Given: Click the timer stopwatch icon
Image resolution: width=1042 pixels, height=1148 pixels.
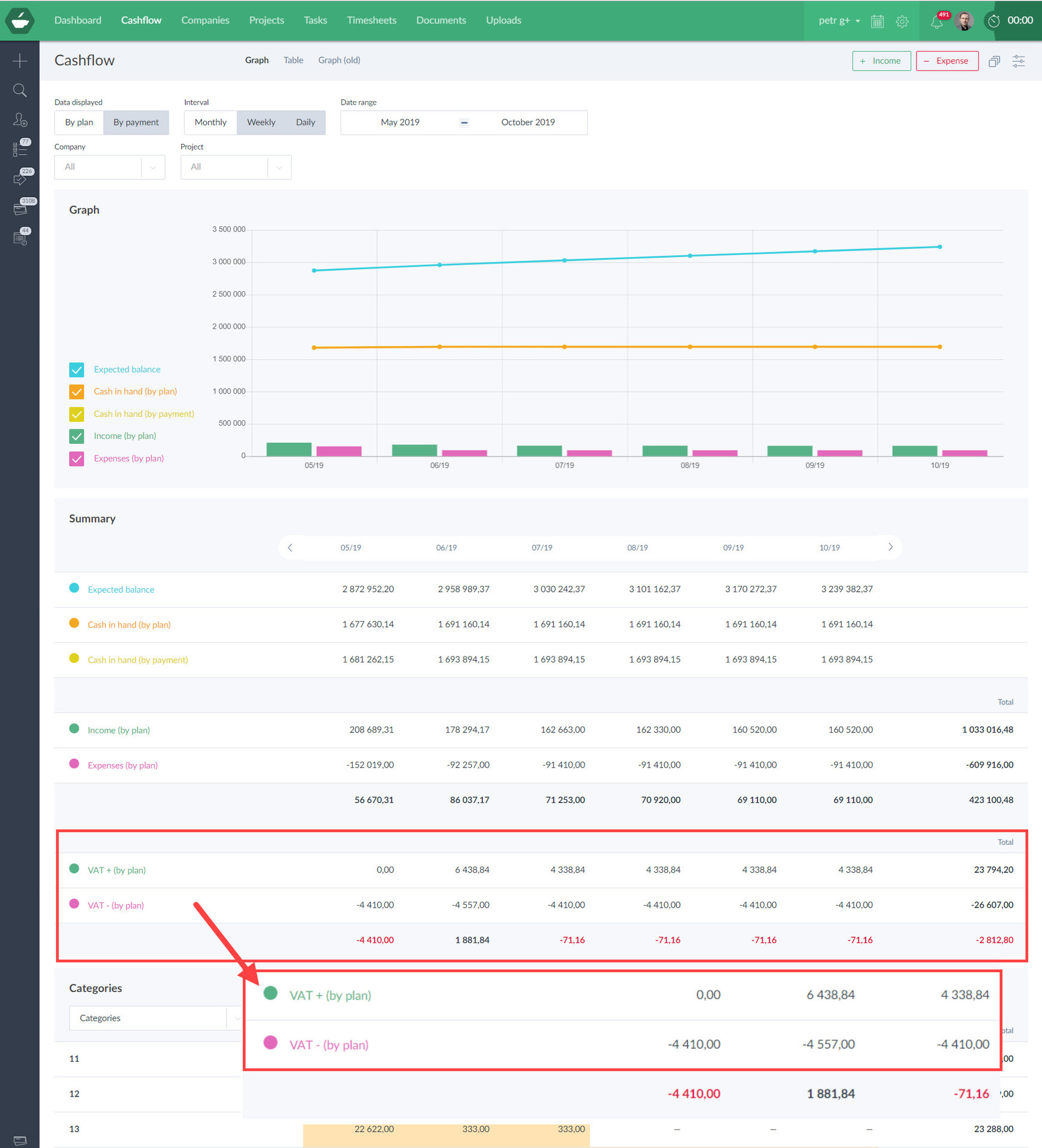Looking at the screenshot, I should pos(994,21).
